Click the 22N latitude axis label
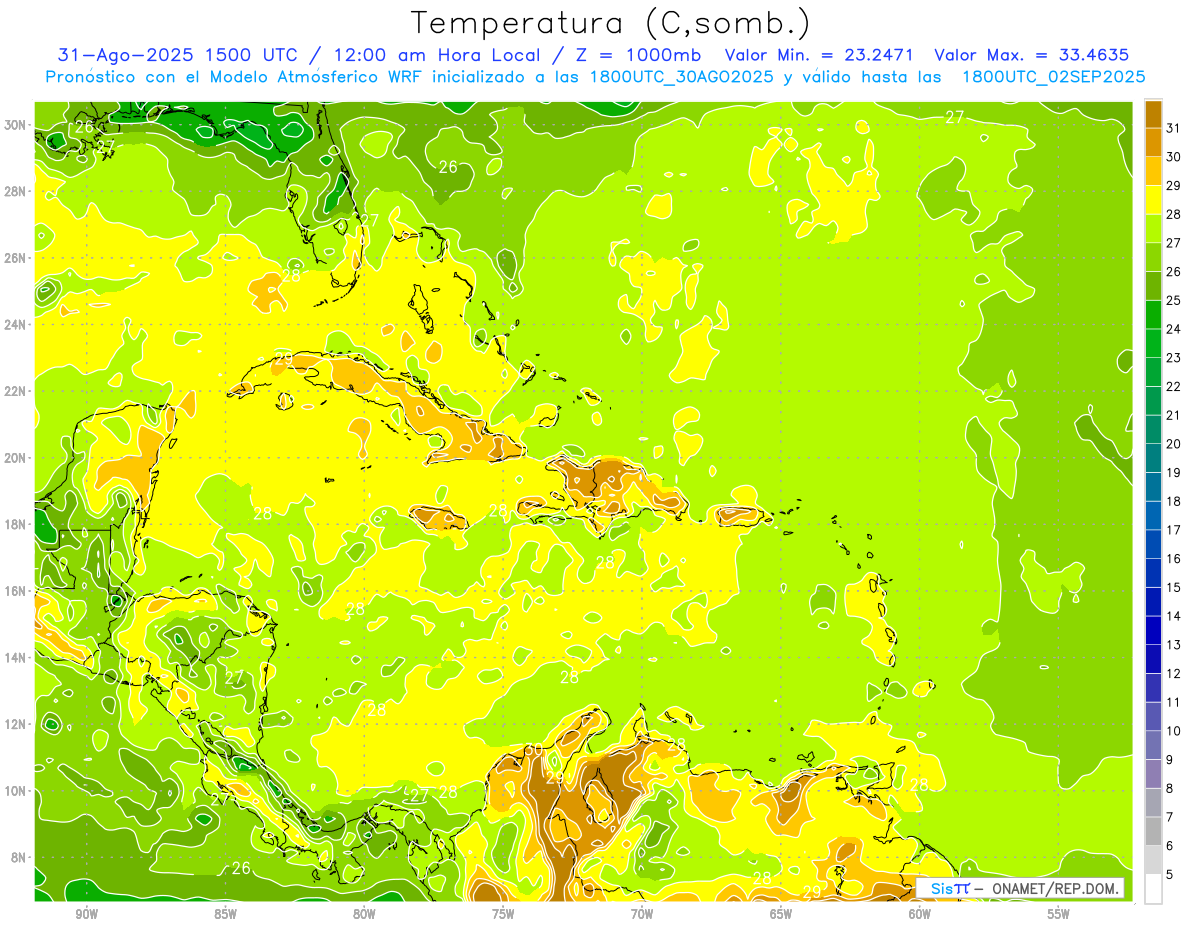Screen dimensions: 1200x927 [x=14, y=391]
